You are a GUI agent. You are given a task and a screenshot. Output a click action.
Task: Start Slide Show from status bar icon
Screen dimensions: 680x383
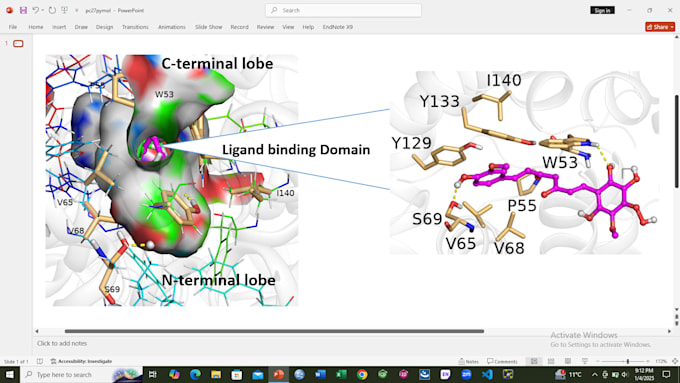click(585, 361)
